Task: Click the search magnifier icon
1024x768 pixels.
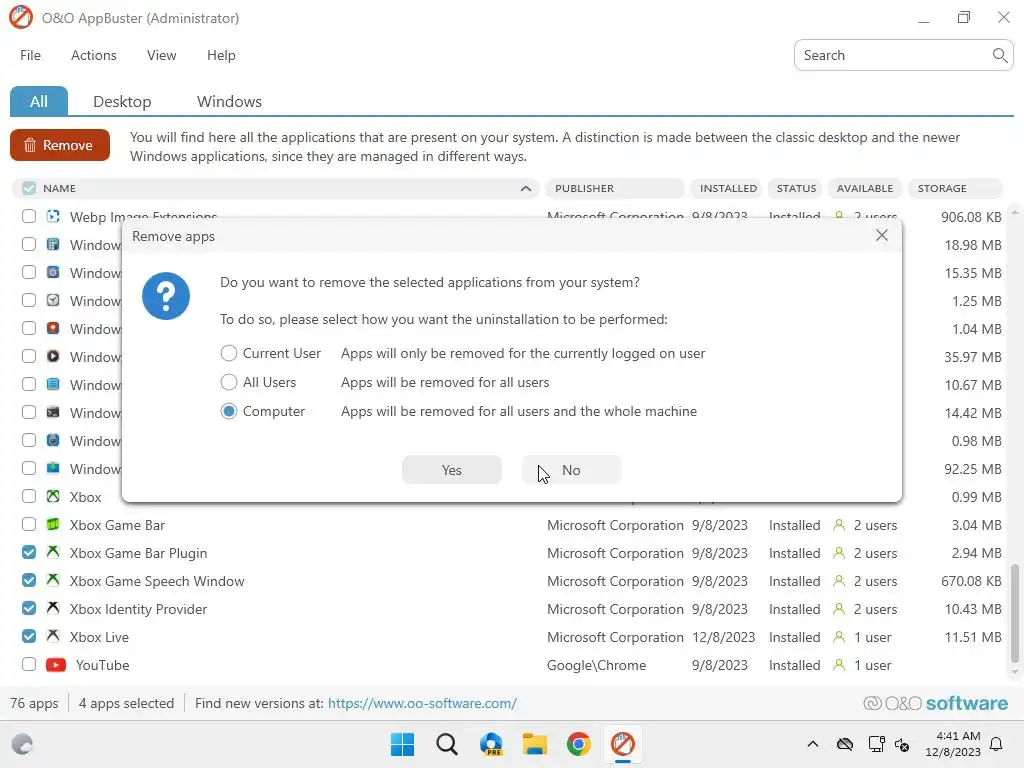Action: [x=1000, y=56]
